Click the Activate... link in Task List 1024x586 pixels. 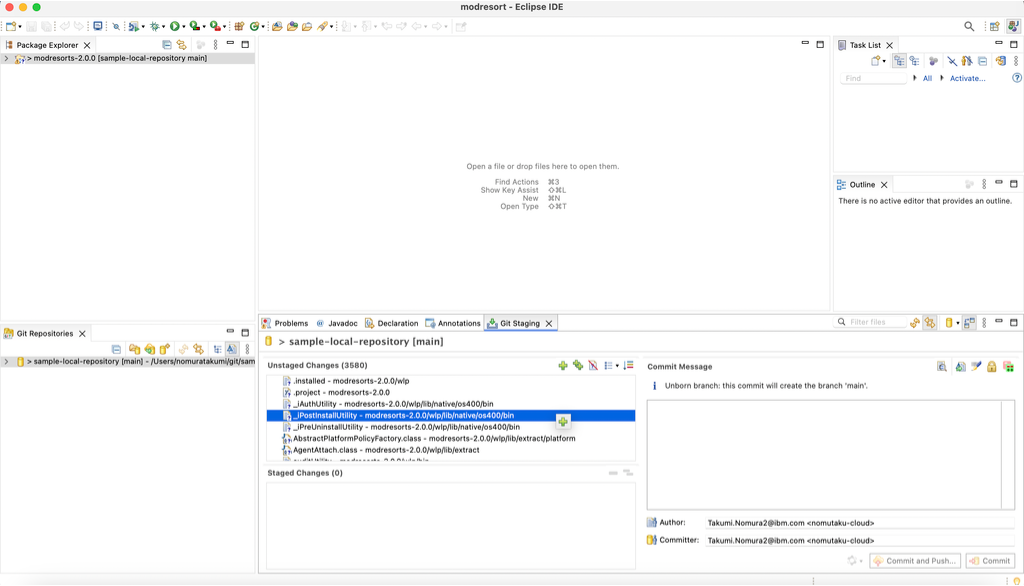point(967,78)
